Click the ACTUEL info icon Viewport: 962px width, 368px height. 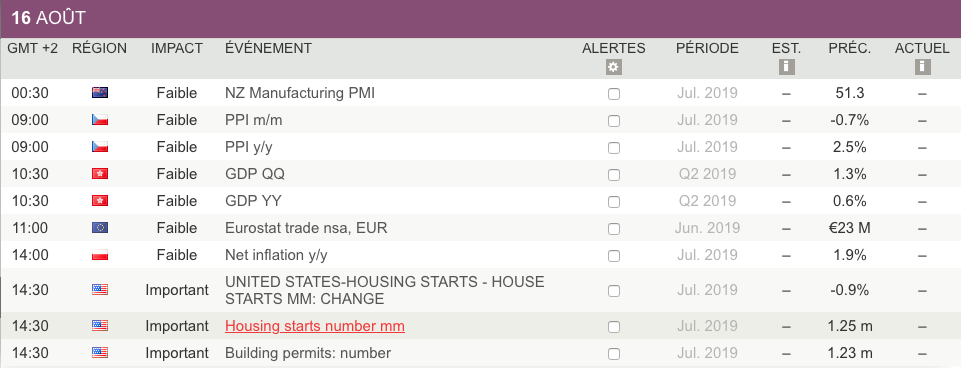[922, 67]
